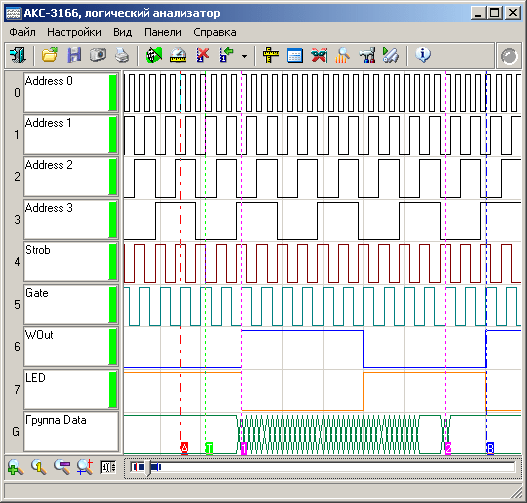This screenshot has height=503, width=527.
Task: Toggle the green indicator of LED channel
Action: point(113,389)
